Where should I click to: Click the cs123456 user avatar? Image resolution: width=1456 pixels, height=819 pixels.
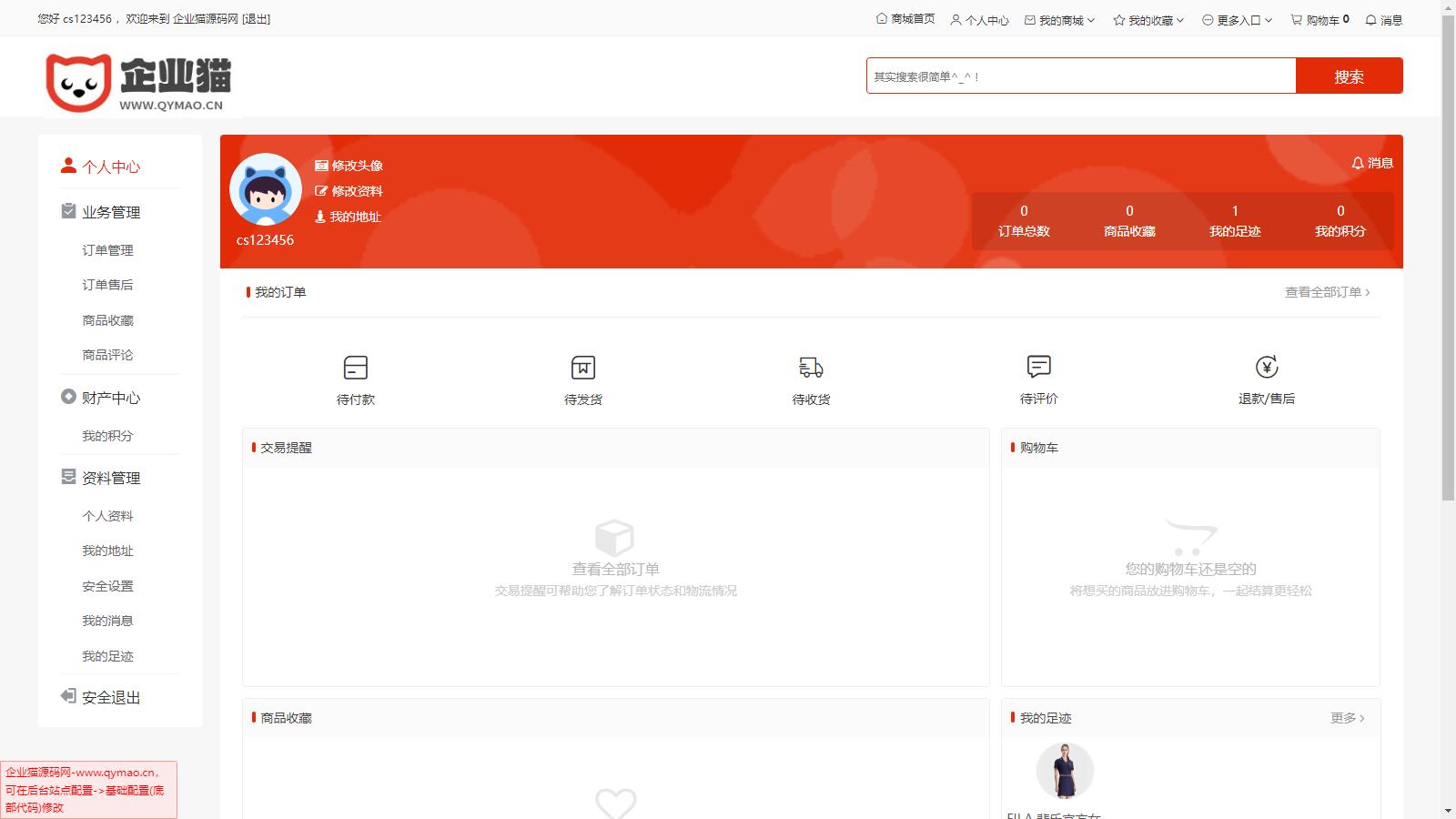[266, 189]
